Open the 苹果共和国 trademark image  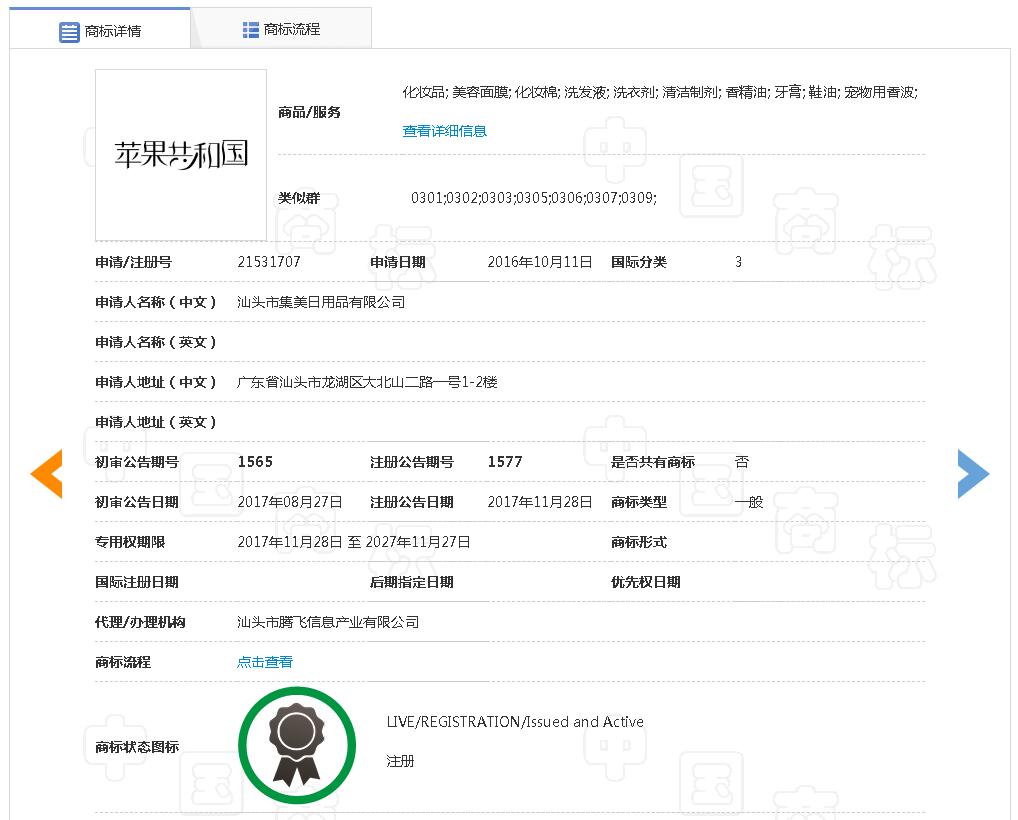click(x=181, y=154)
